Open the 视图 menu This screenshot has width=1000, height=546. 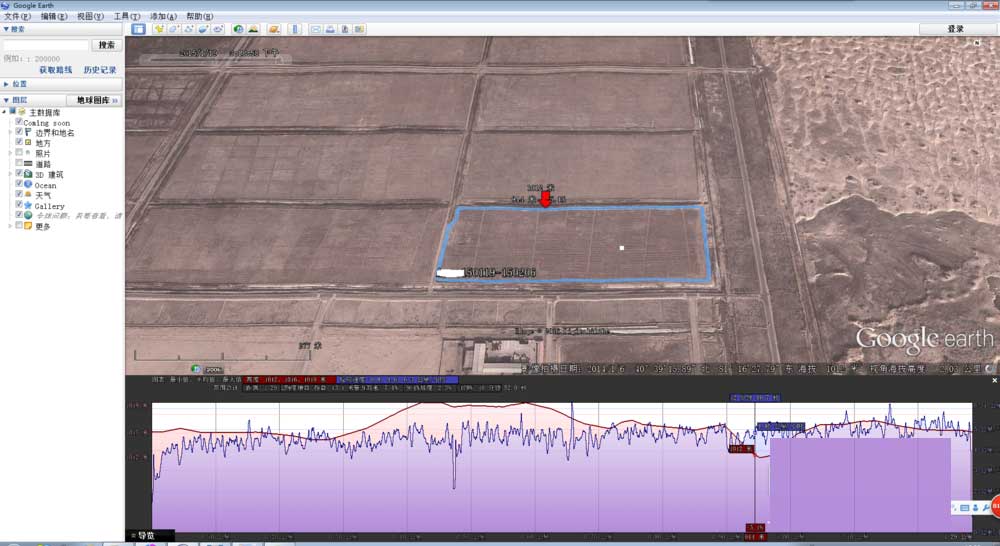coord(90,16)
